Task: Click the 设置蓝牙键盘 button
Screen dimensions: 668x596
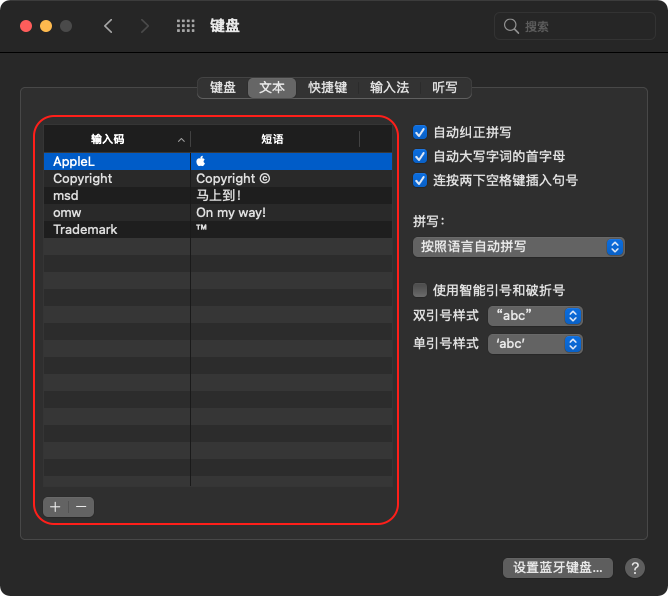Action: click(557, 568)
